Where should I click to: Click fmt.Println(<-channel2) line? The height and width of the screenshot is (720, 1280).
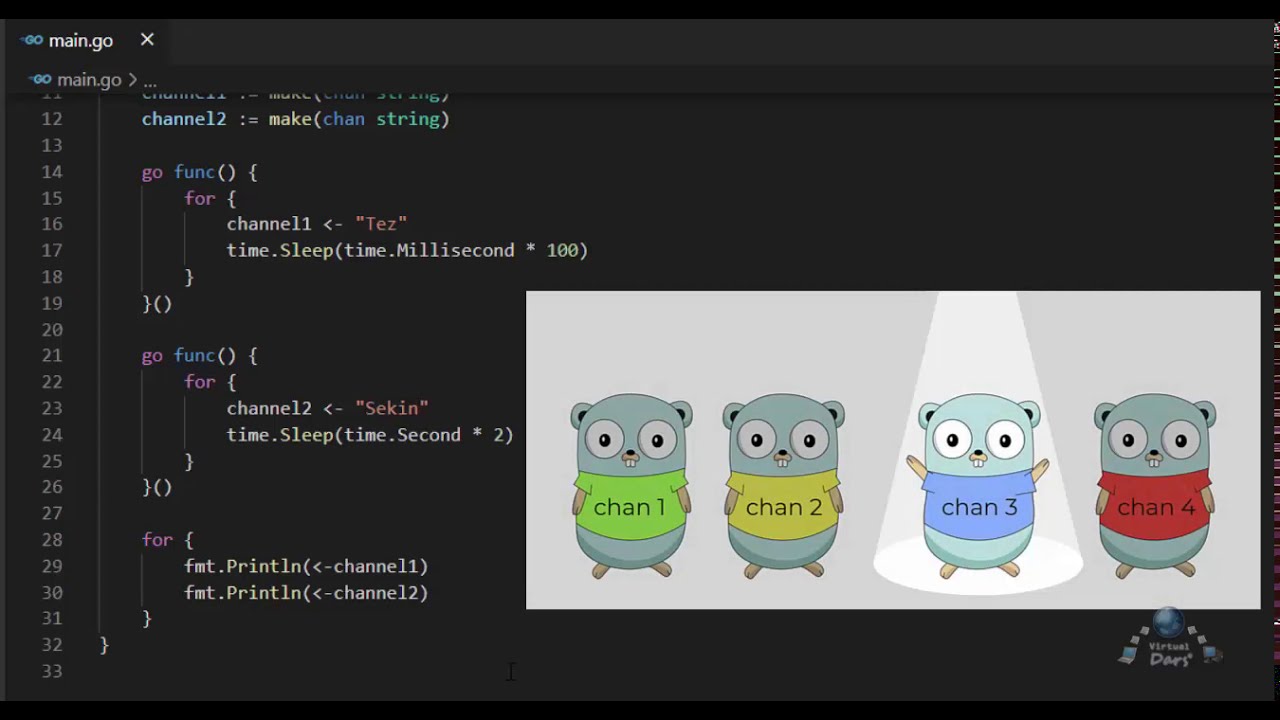306,592
